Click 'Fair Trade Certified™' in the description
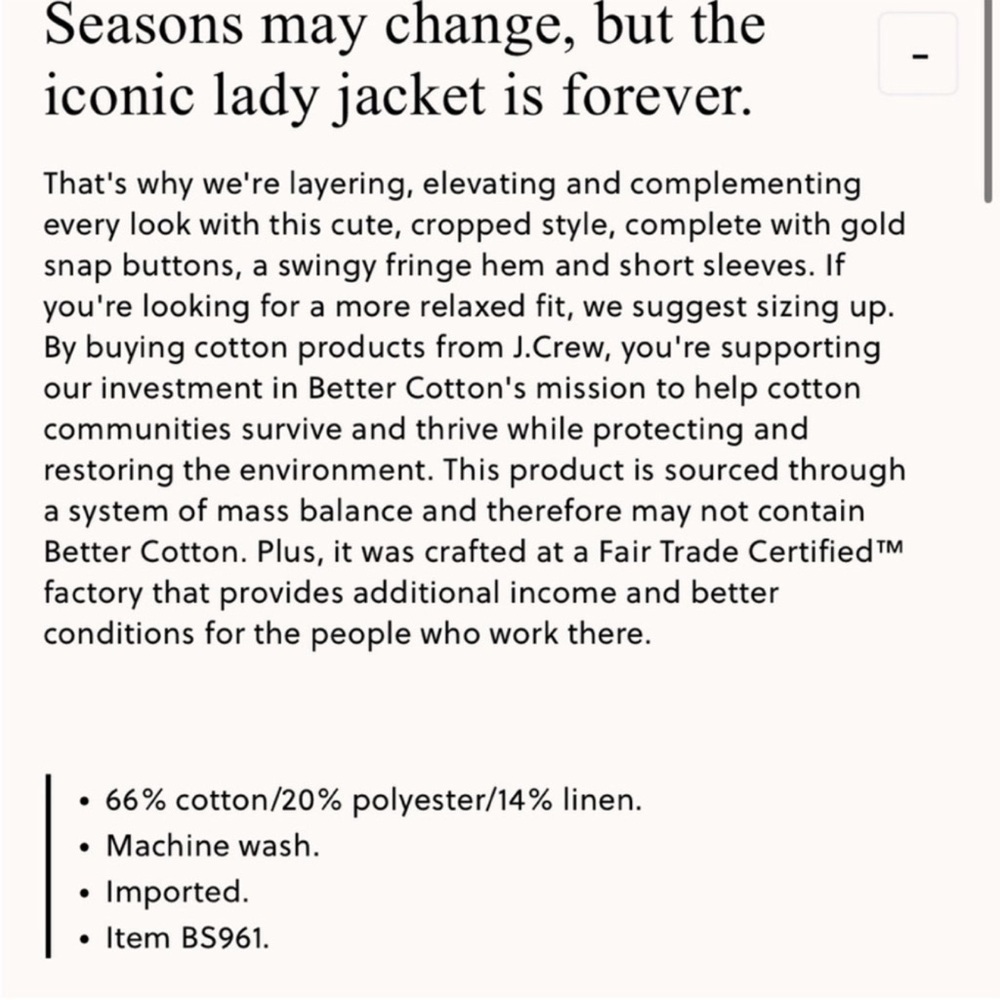This screenshot has height=1000, width=1000. tap(751, 552)
